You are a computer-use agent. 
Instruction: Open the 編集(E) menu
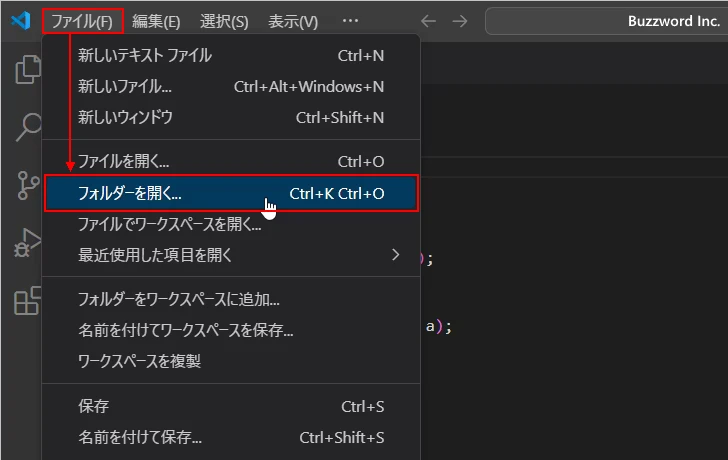156,21
